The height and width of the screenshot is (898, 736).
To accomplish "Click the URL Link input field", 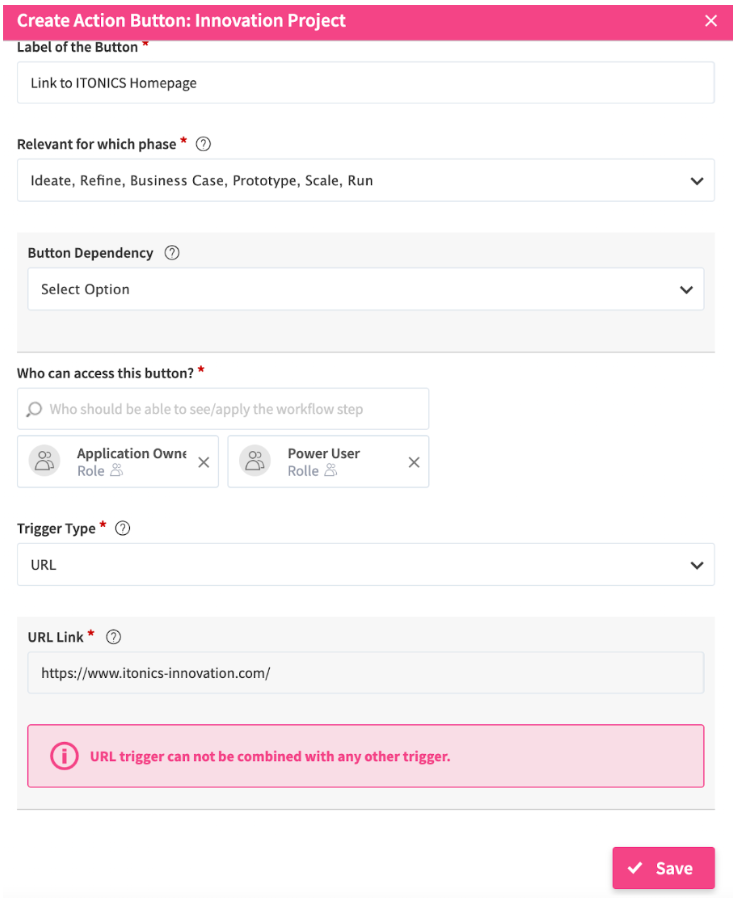I will [x=365, y=673].
